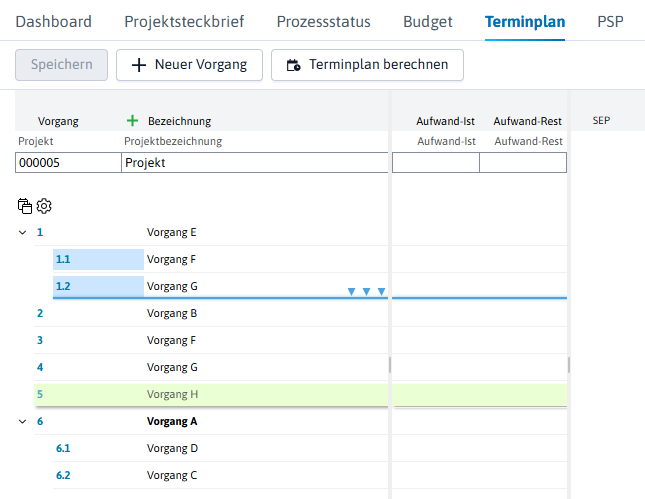Image resolution: width=645 pixels, height=499 pixels.
Task: Select Vorgang C in row 6.2
Action: pyautogui.click(x=172, y=475)
